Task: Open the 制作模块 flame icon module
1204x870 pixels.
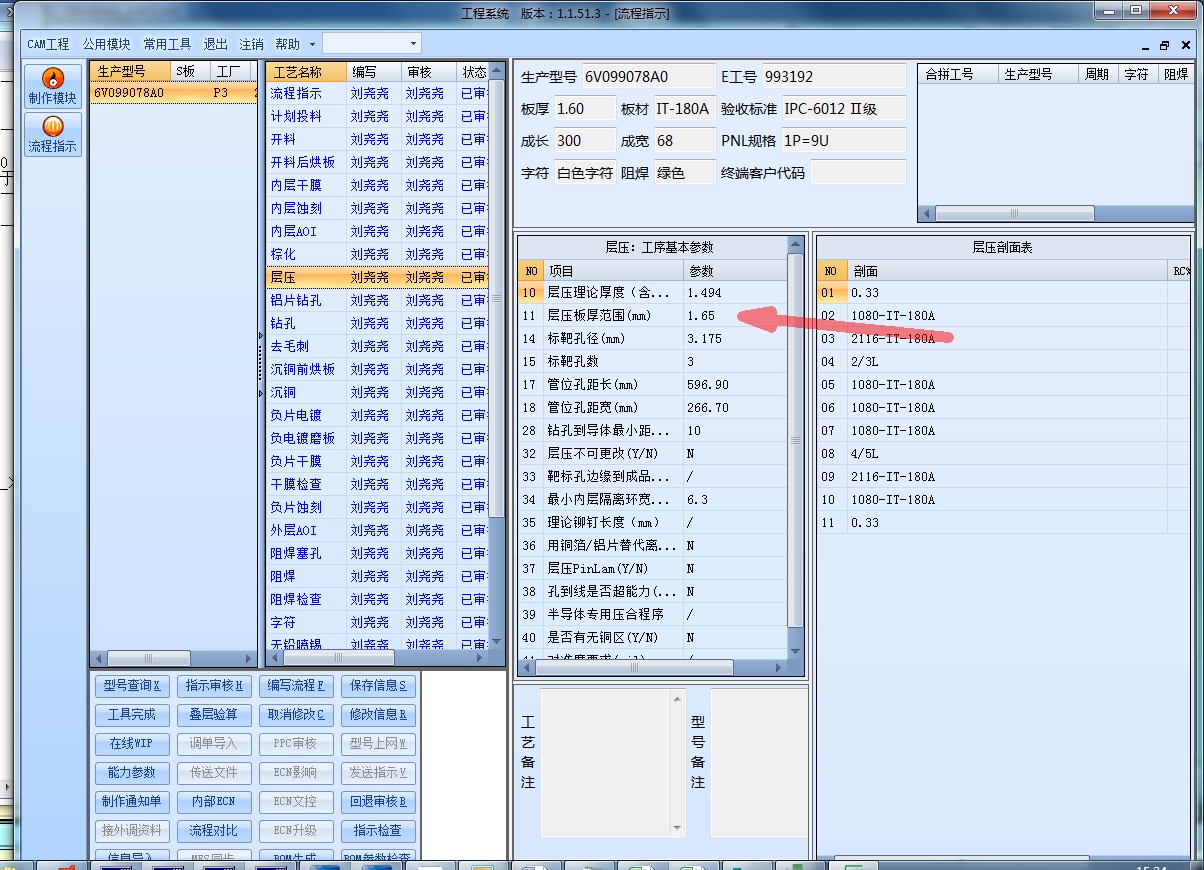Action: click(52, 86)
